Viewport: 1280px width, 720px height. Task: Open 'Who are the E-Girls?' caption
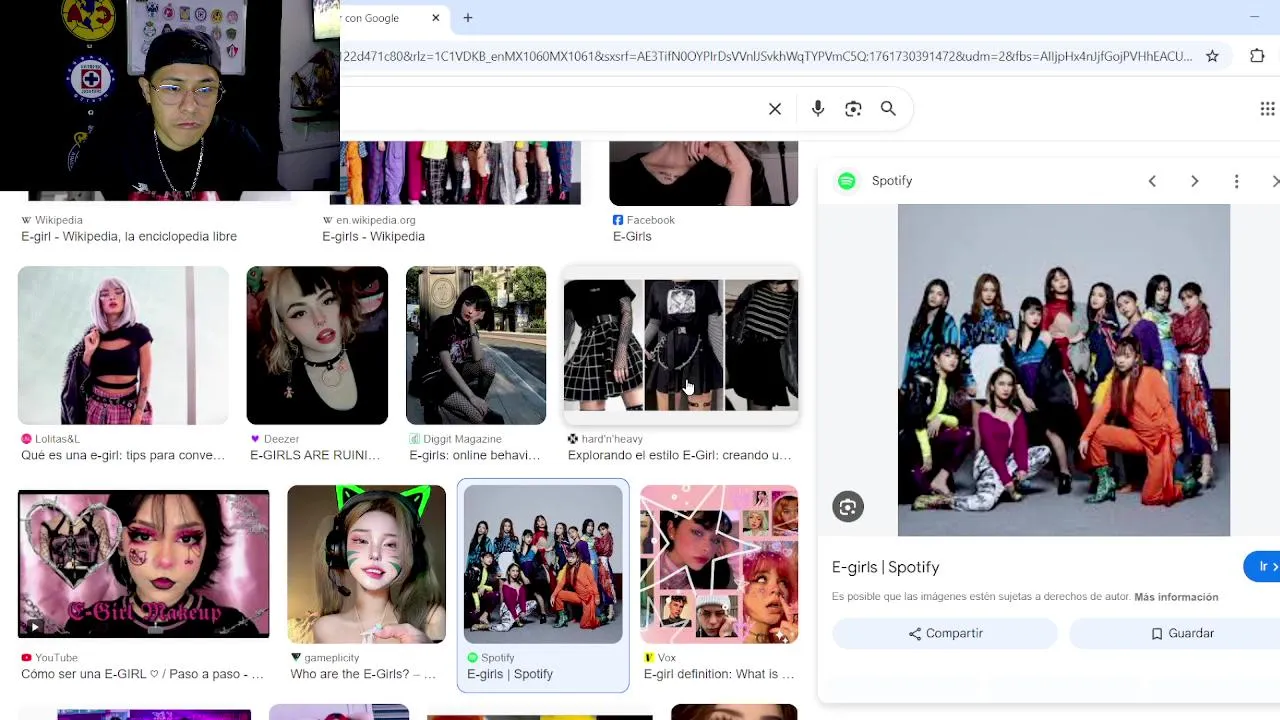coord(363,674)
